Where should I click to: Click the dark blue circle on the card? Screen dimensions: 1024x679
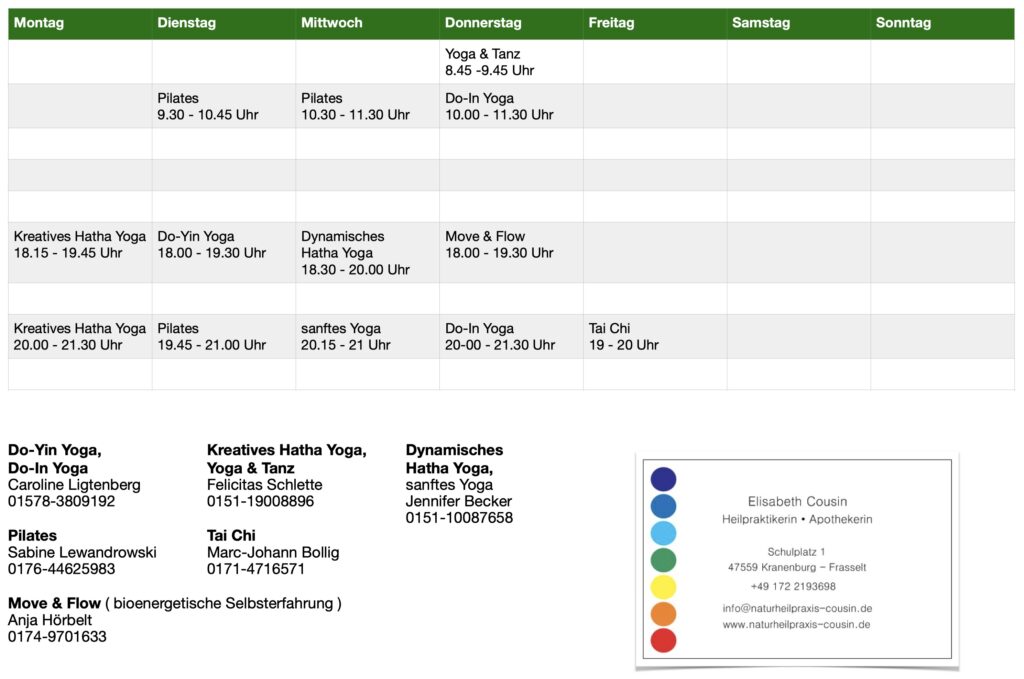point(663,479)
